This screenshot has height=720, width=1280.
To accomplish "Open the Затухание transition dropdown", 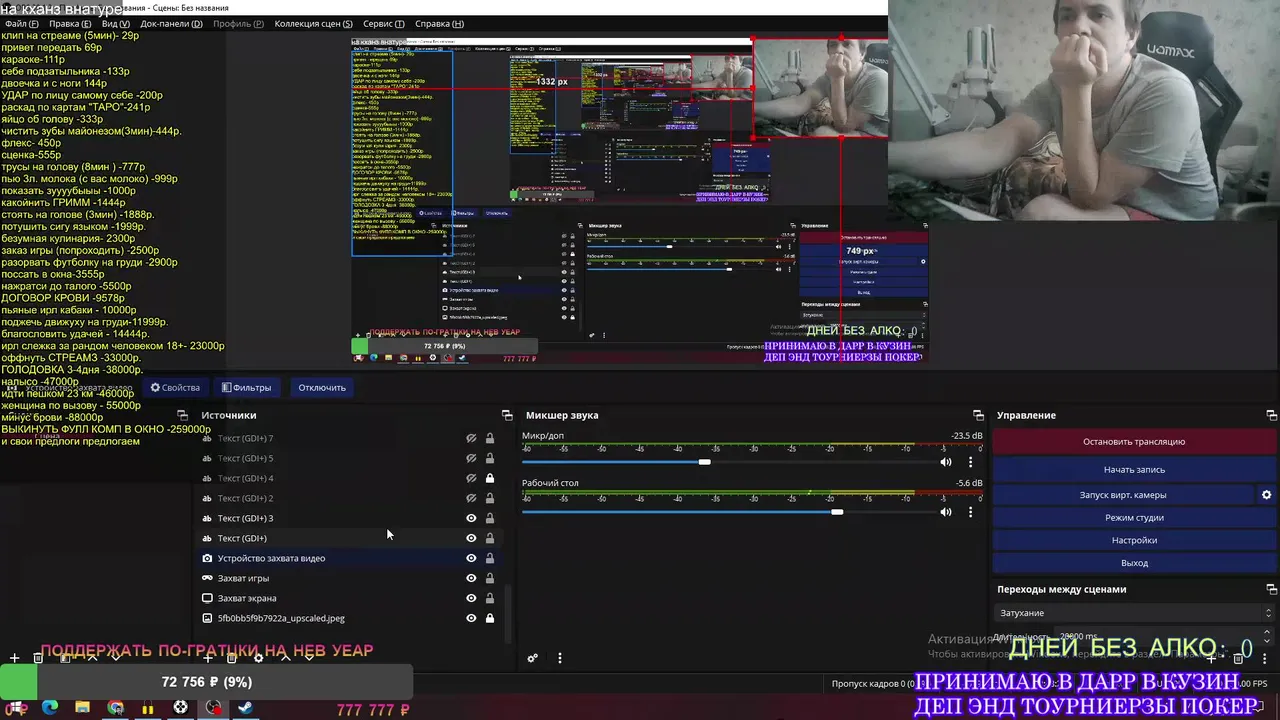I will coord(1134,613).
